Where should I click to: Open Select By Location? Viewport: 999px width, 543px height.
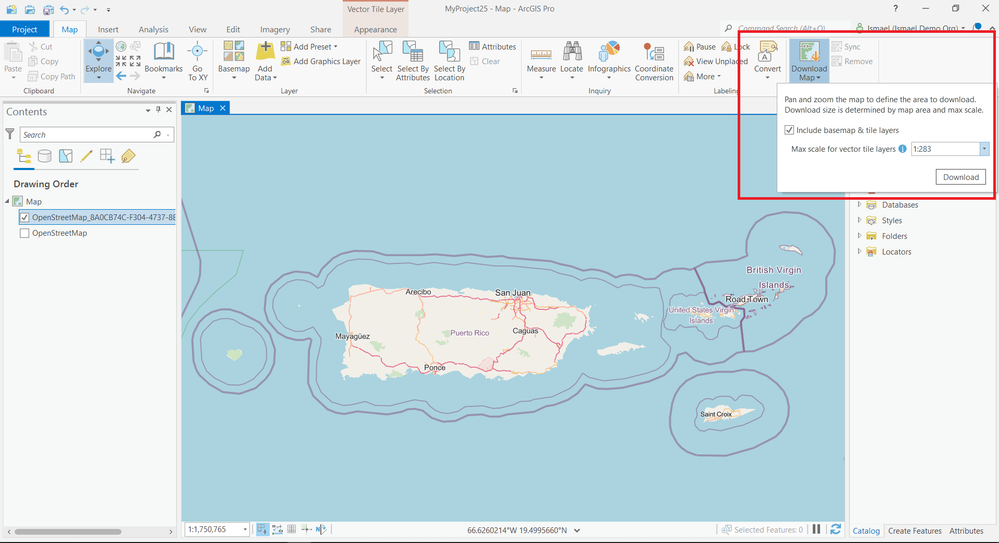tap(449, 61)
